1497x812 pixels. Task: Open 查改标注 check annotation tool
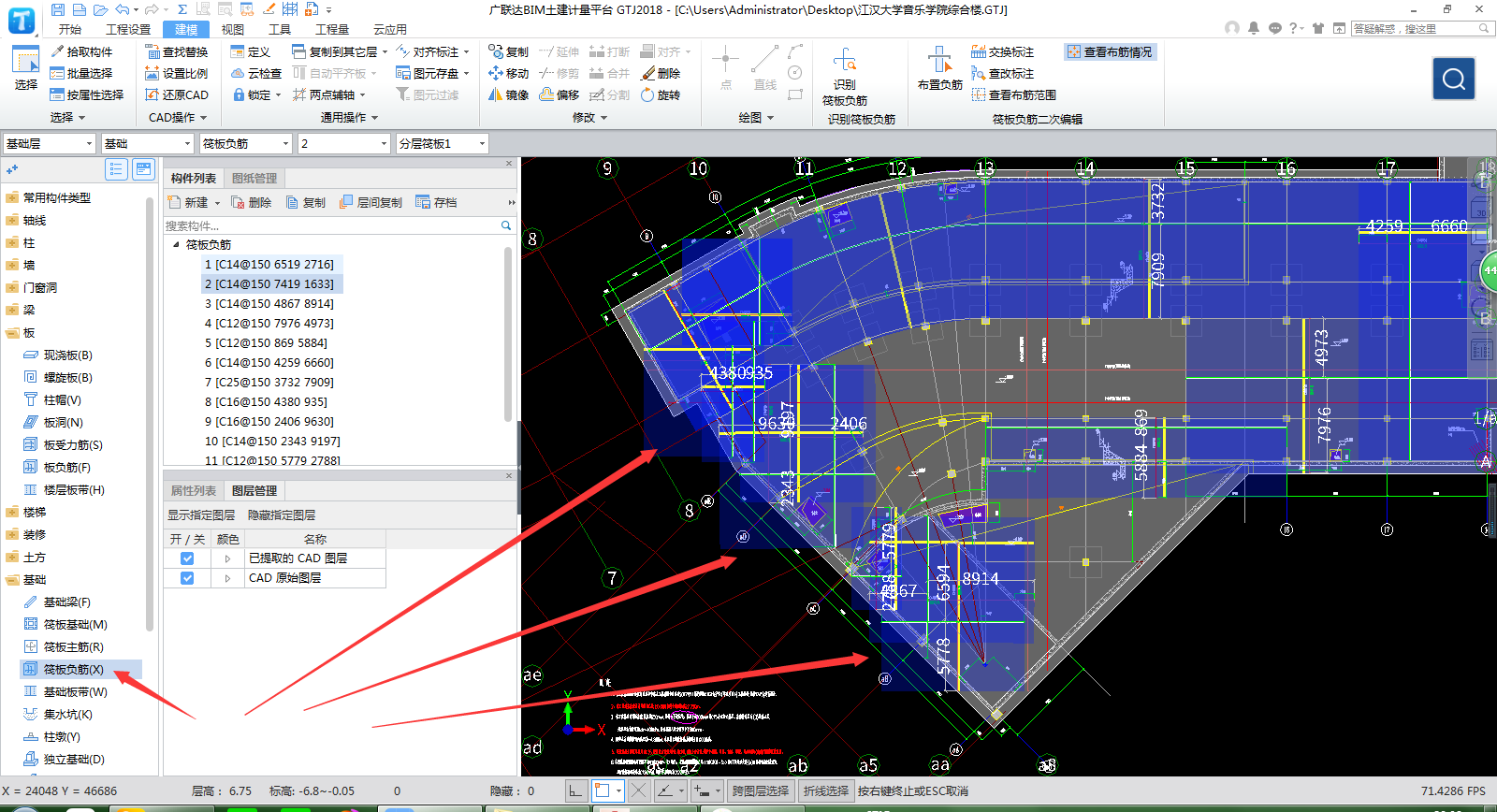1002,73
